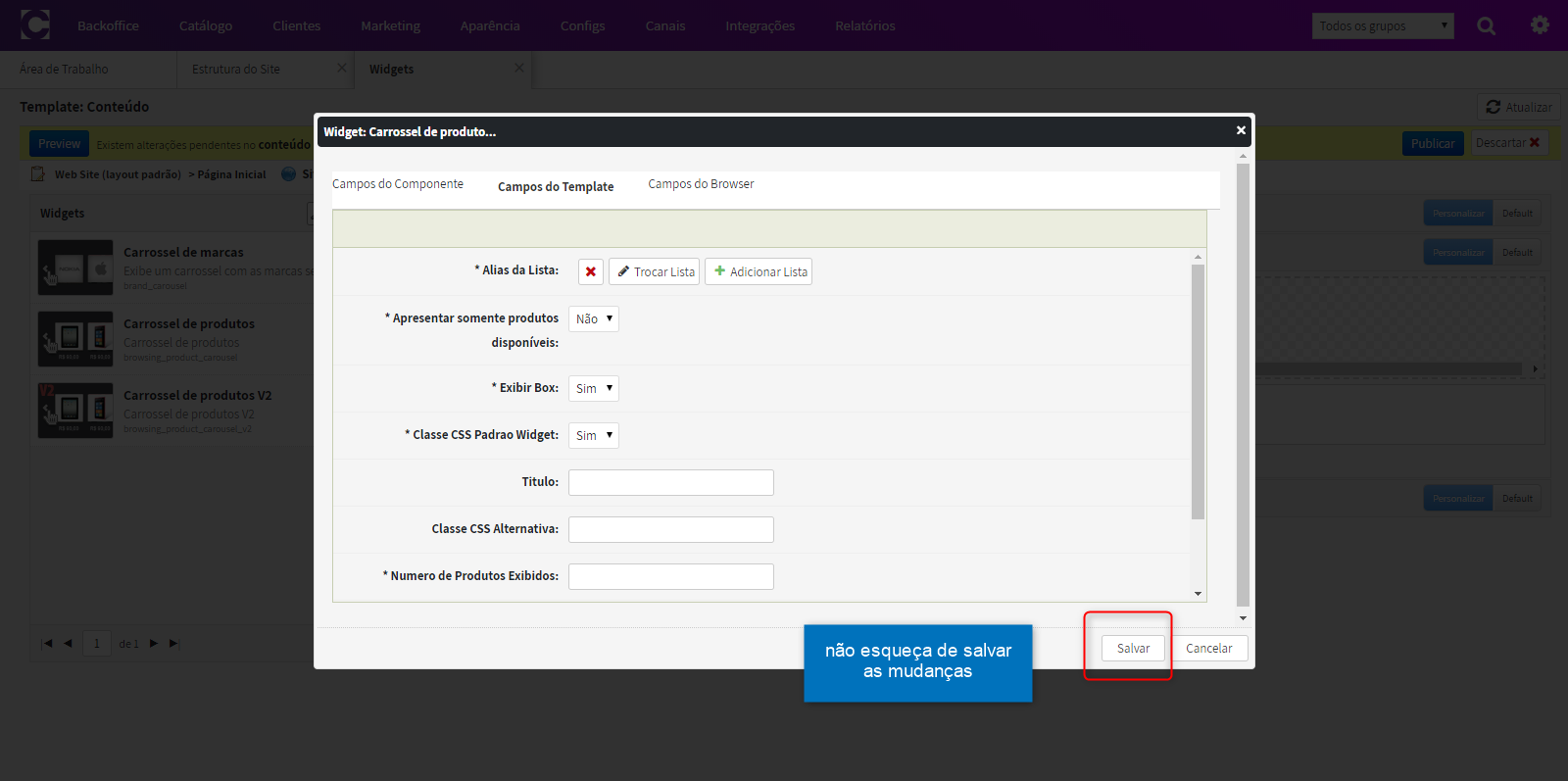Click the app logo in the top bar

[35, 24]
